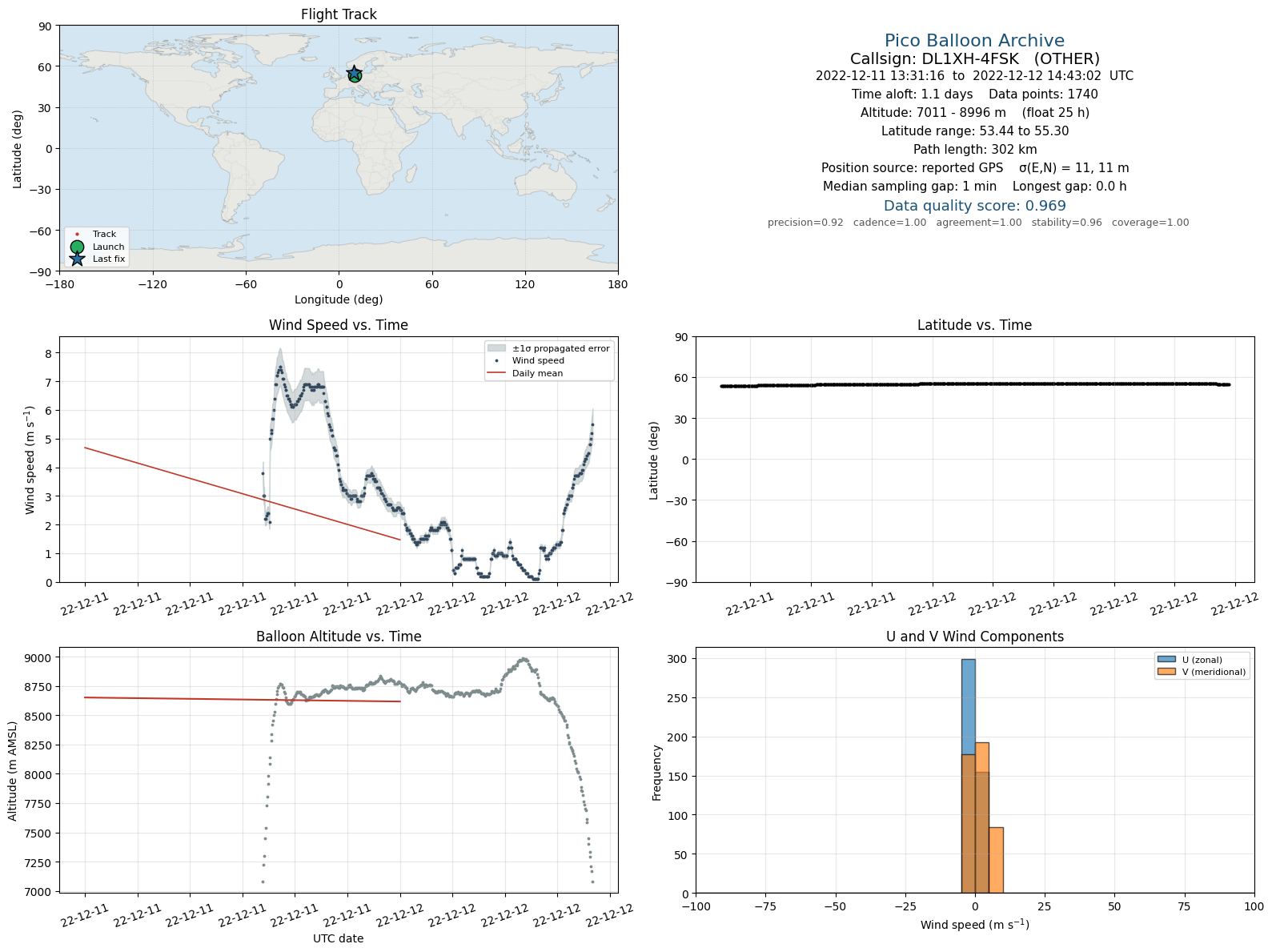Click the '−180' longitude tick label

(x=59, y=284)
